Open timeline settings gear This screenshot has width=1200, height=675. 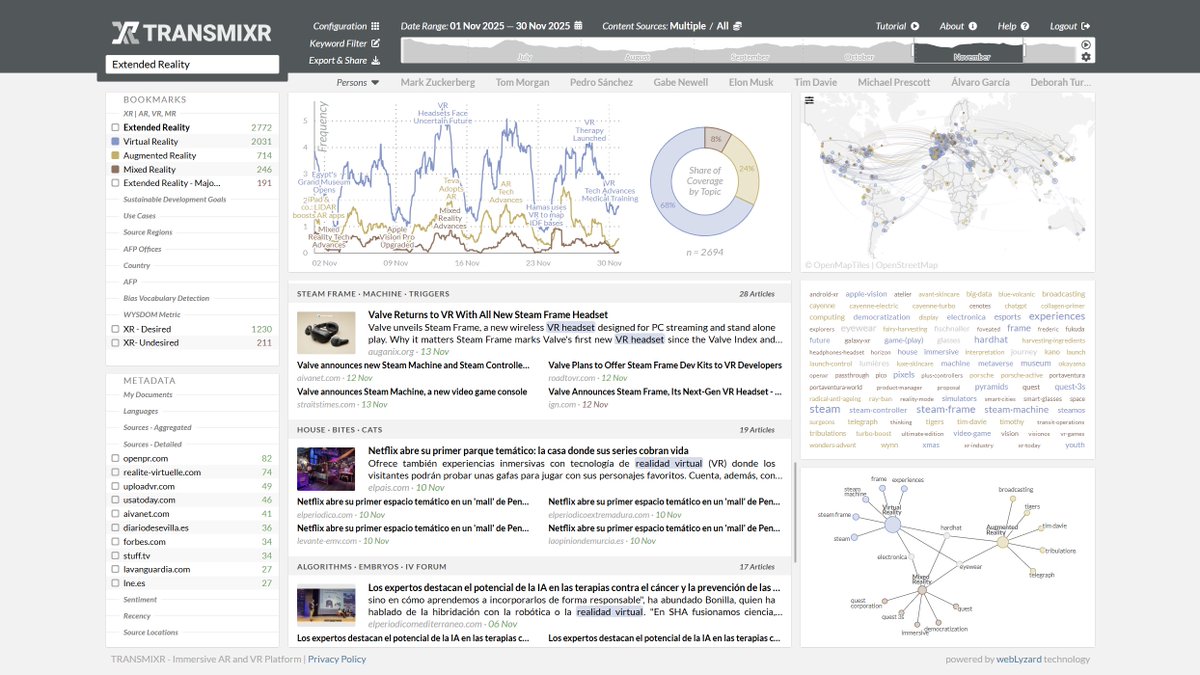(1086, 57)
